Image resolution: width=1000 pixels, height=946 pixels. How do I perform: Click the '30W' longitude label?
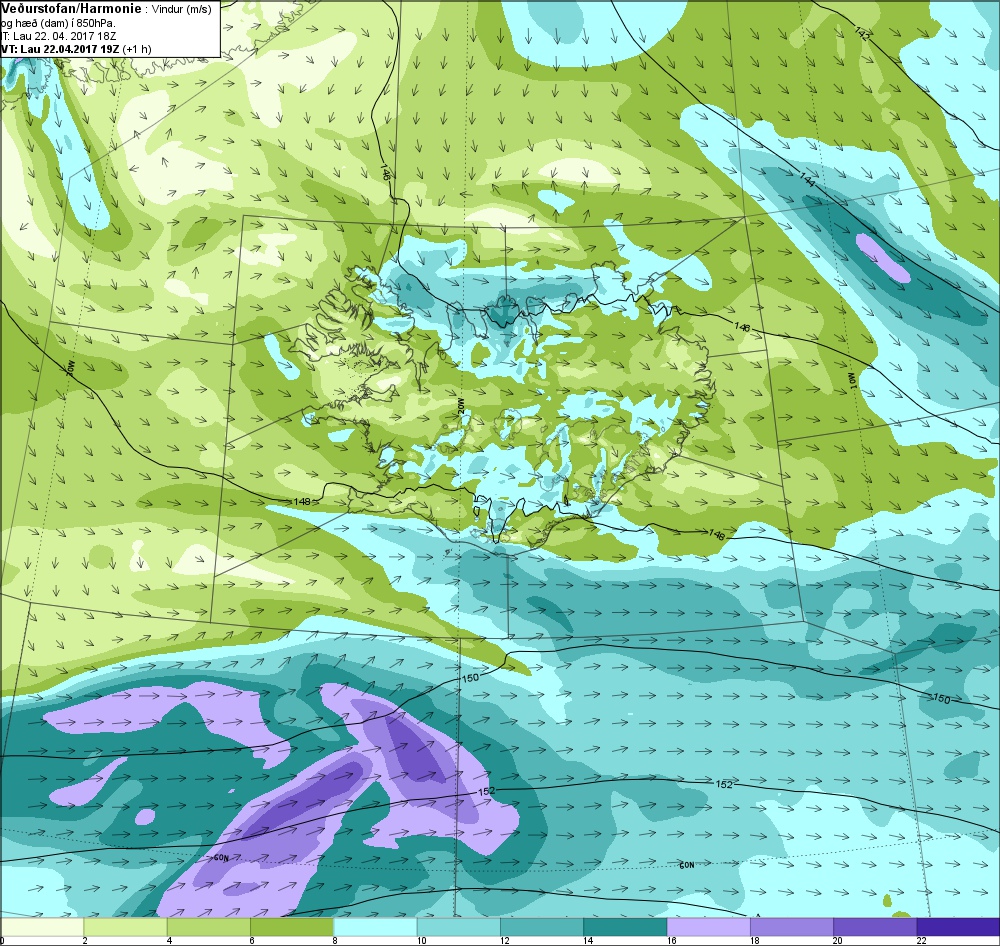(x=71, y=368)
